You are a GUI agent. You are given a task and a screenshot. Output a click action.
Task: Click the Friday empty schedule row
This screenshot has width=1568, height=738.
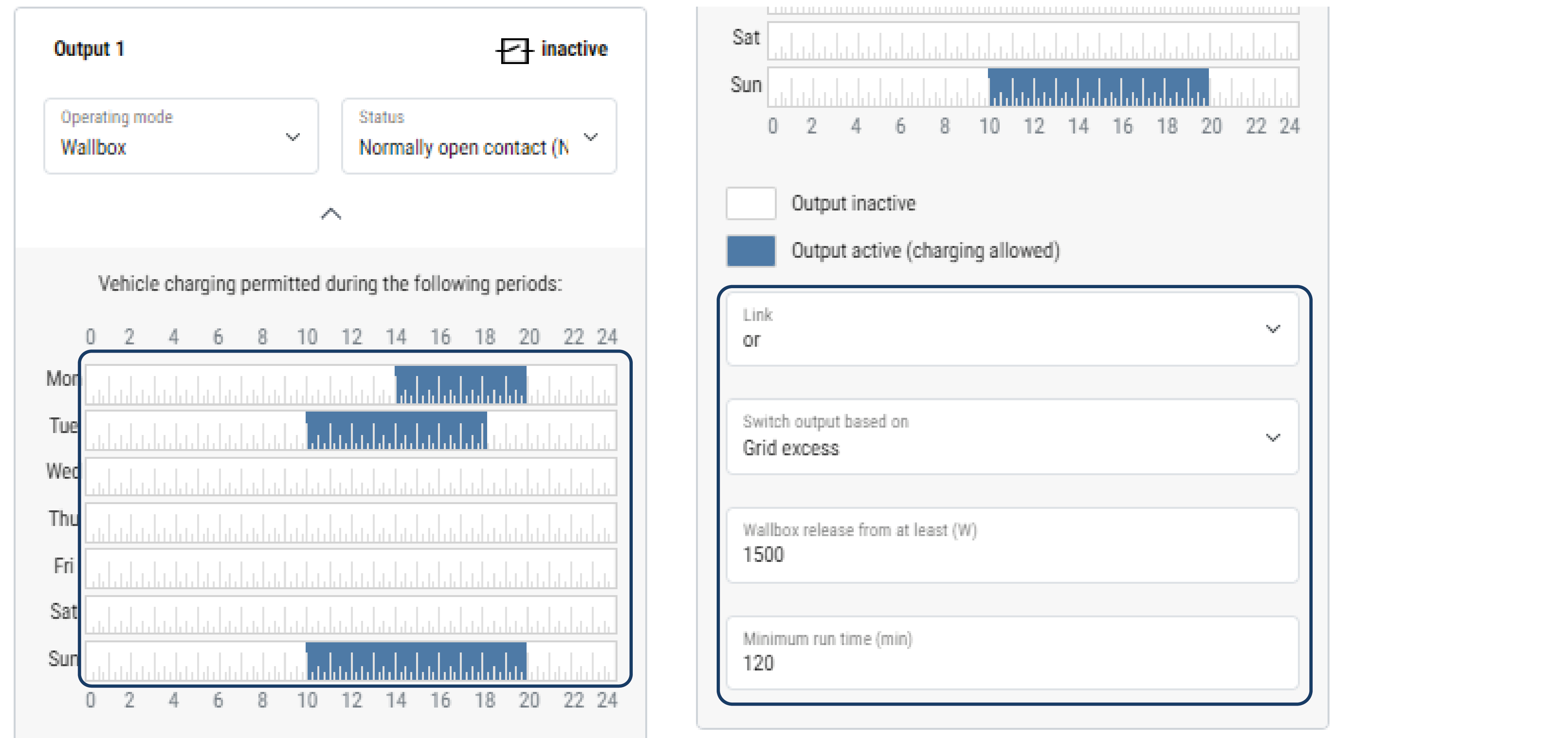point(351,569)
